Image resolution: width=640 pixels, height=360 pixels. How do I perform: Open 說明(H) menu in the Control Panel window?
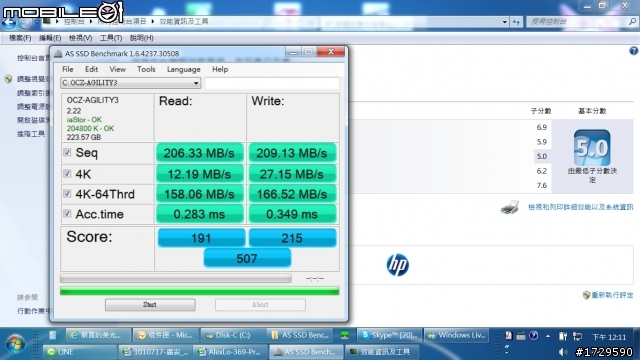click(142, 38)
